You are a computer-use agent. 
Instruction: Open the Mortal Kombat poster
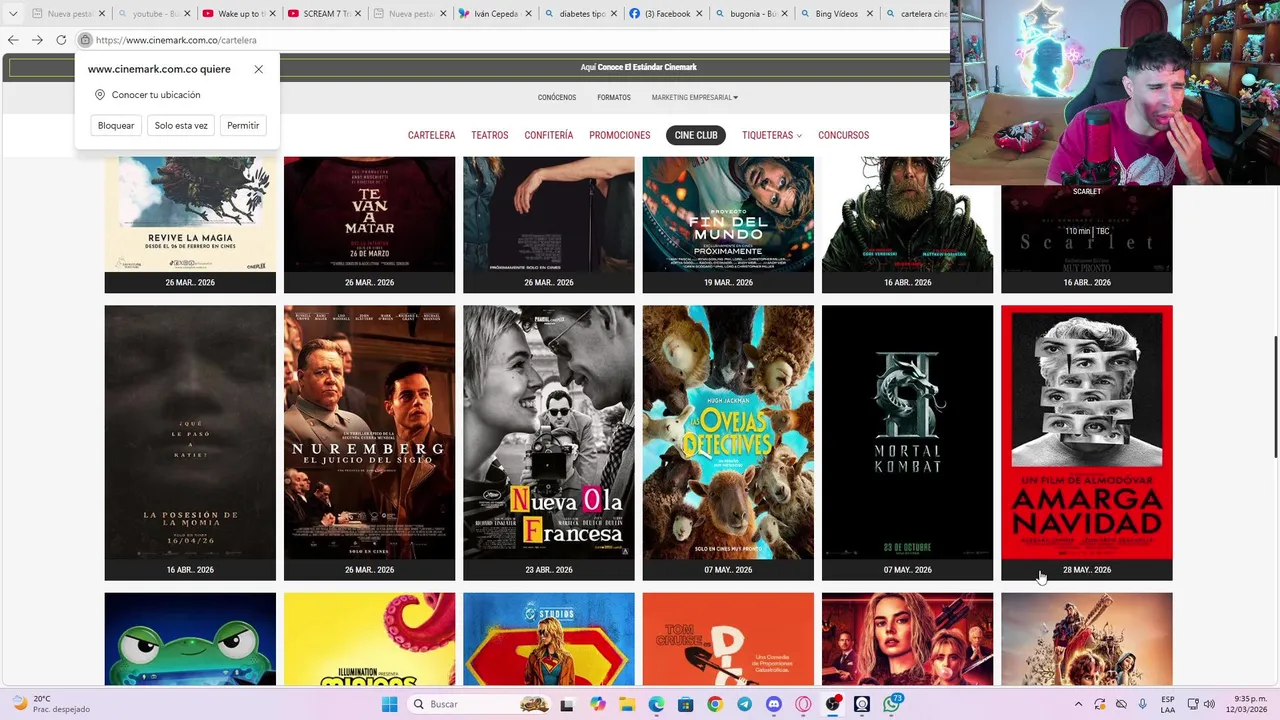pos(908,432)
